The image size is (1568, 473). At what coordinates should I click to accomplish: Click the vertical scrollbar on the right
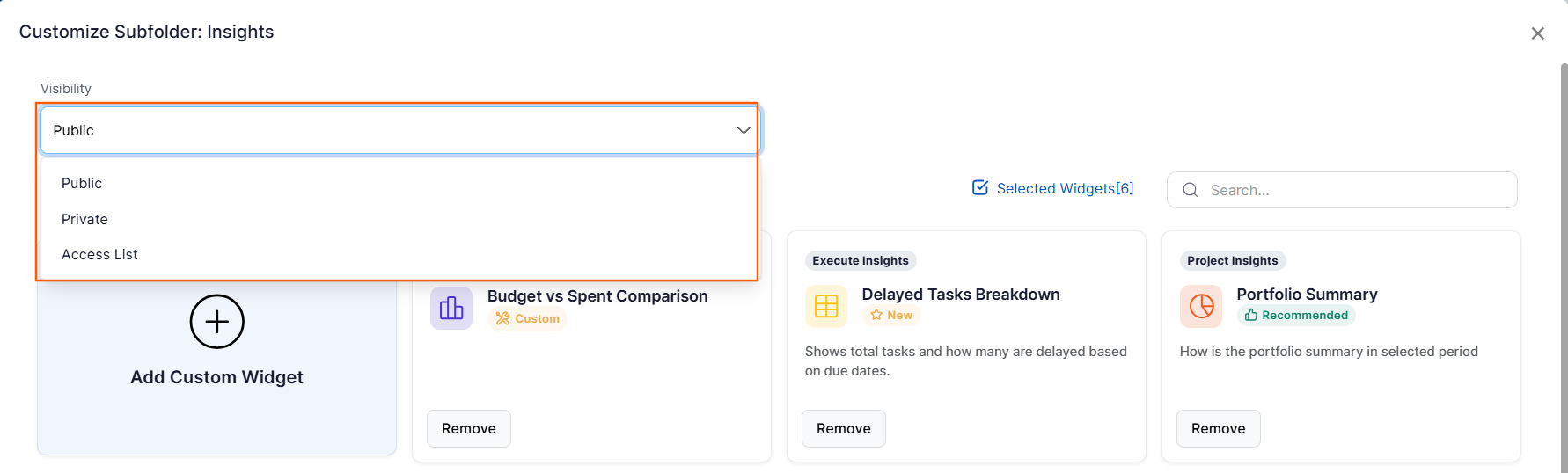[x=1564, y=264]
